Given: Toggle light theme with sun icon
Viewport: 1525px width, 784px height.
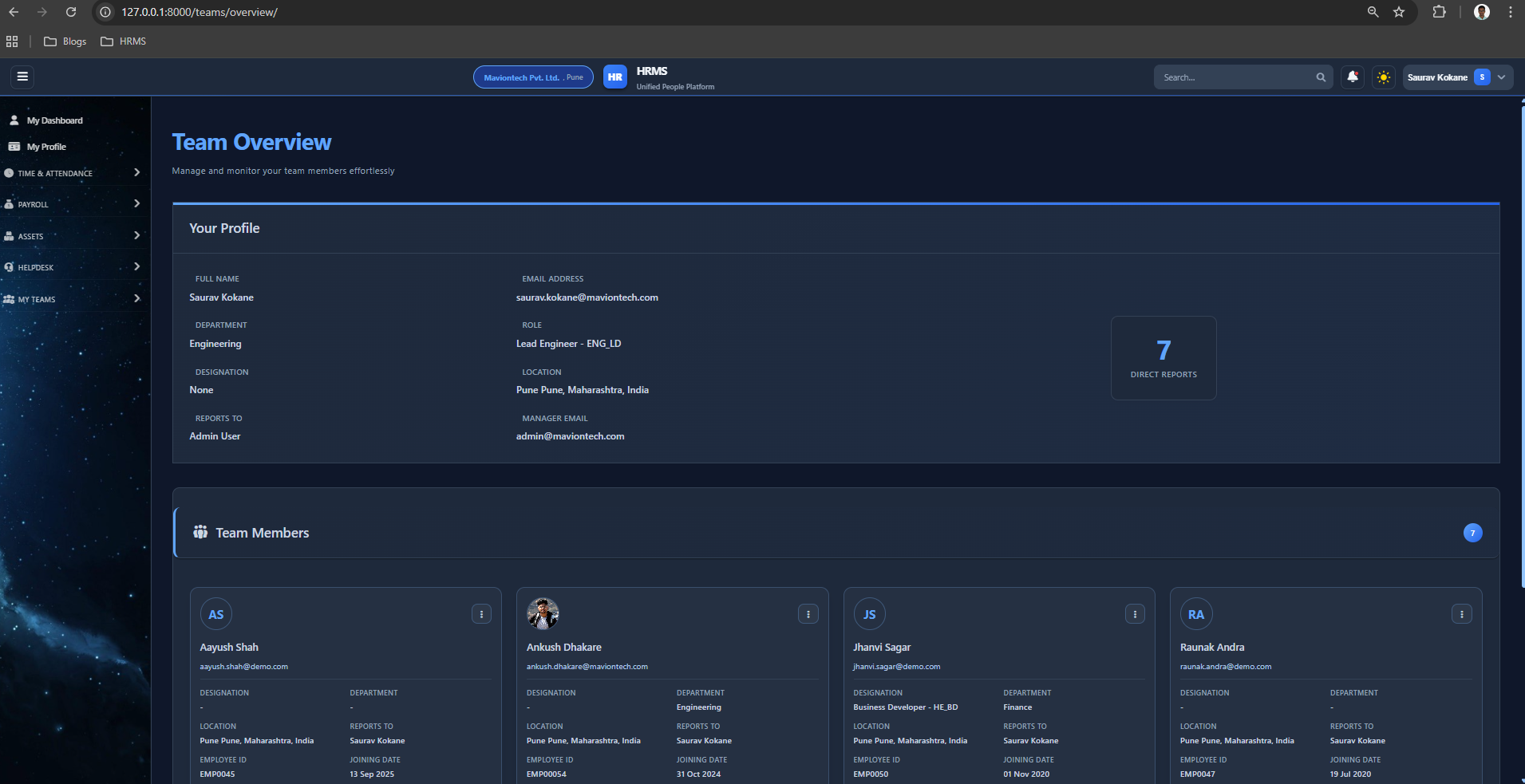Looking at the screenshot, I should [x=1383, y=77].
